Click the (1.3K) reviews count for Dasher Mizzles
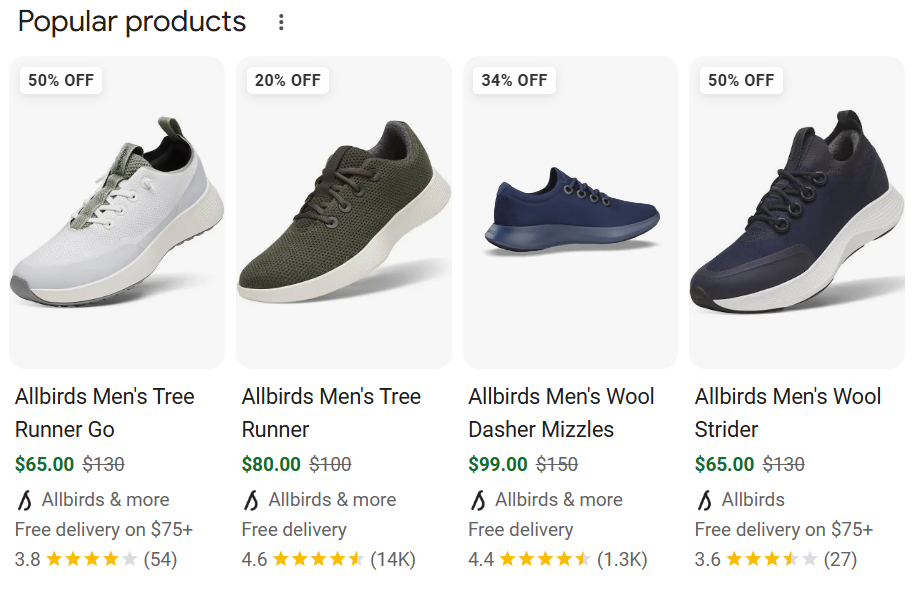The height and width of the screenshot is (591, 915). coord(622,559)
